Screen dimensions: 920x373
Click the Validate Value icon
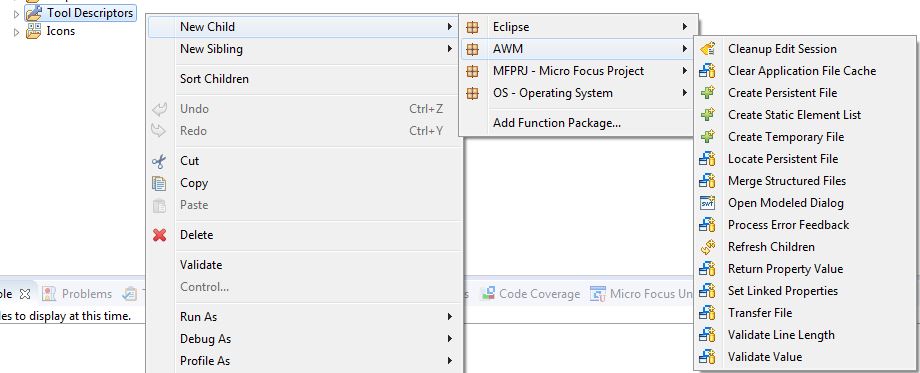coord(708,357)
